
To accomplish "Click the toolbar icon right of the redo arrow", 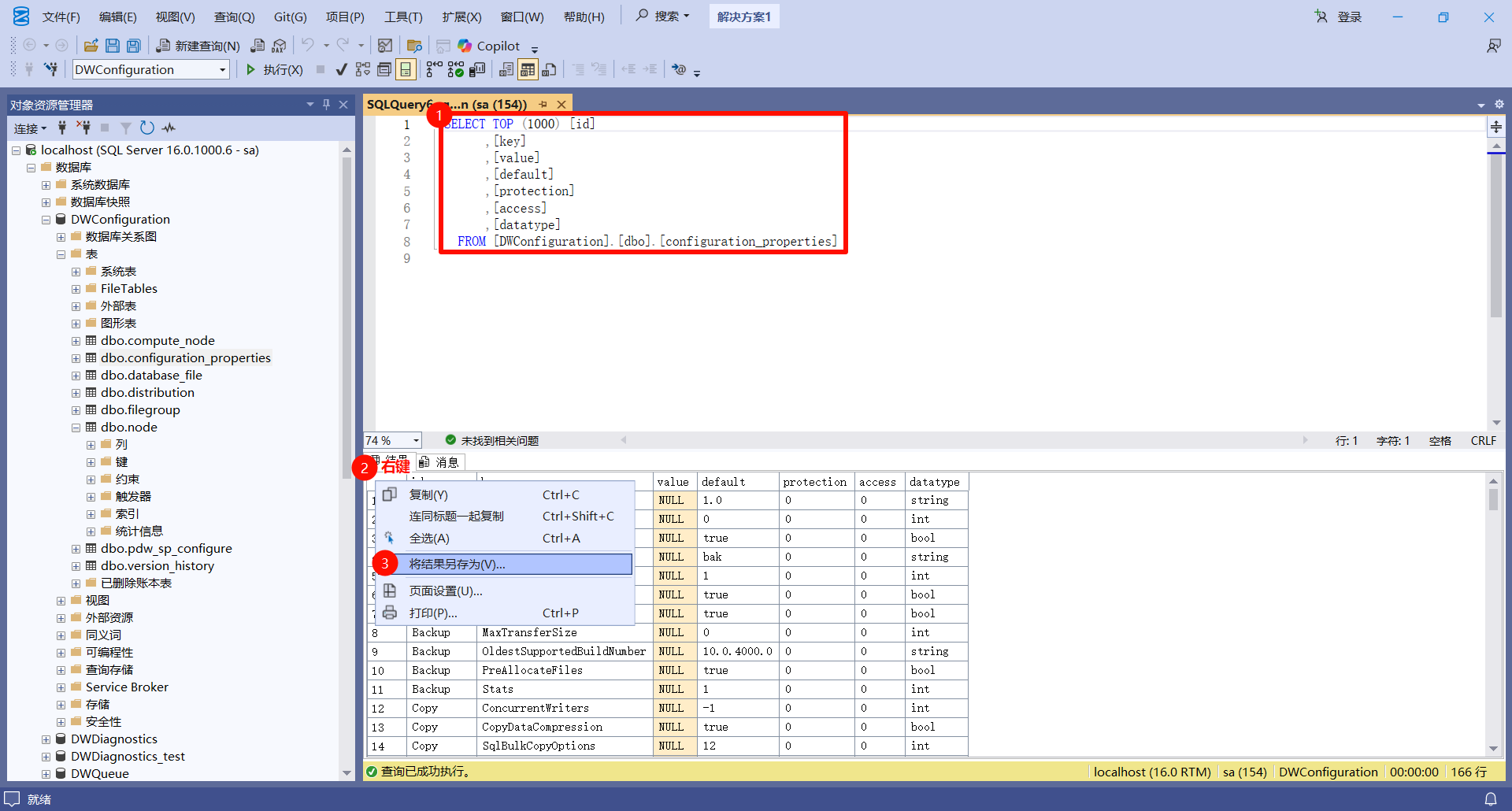I will point(385,46).
